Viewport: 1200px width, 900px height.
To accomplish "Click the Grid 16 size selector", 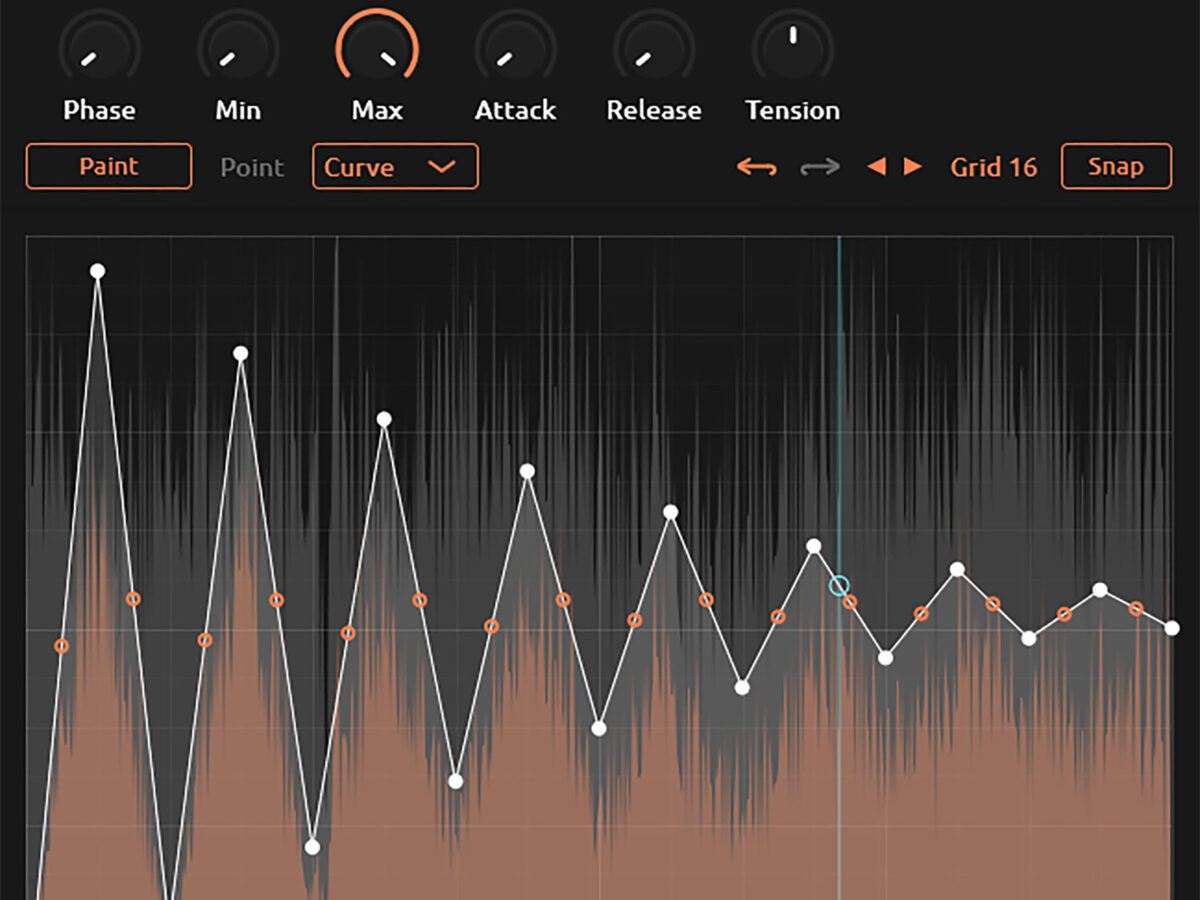I will pyautogui.click(x=993, y=167).
